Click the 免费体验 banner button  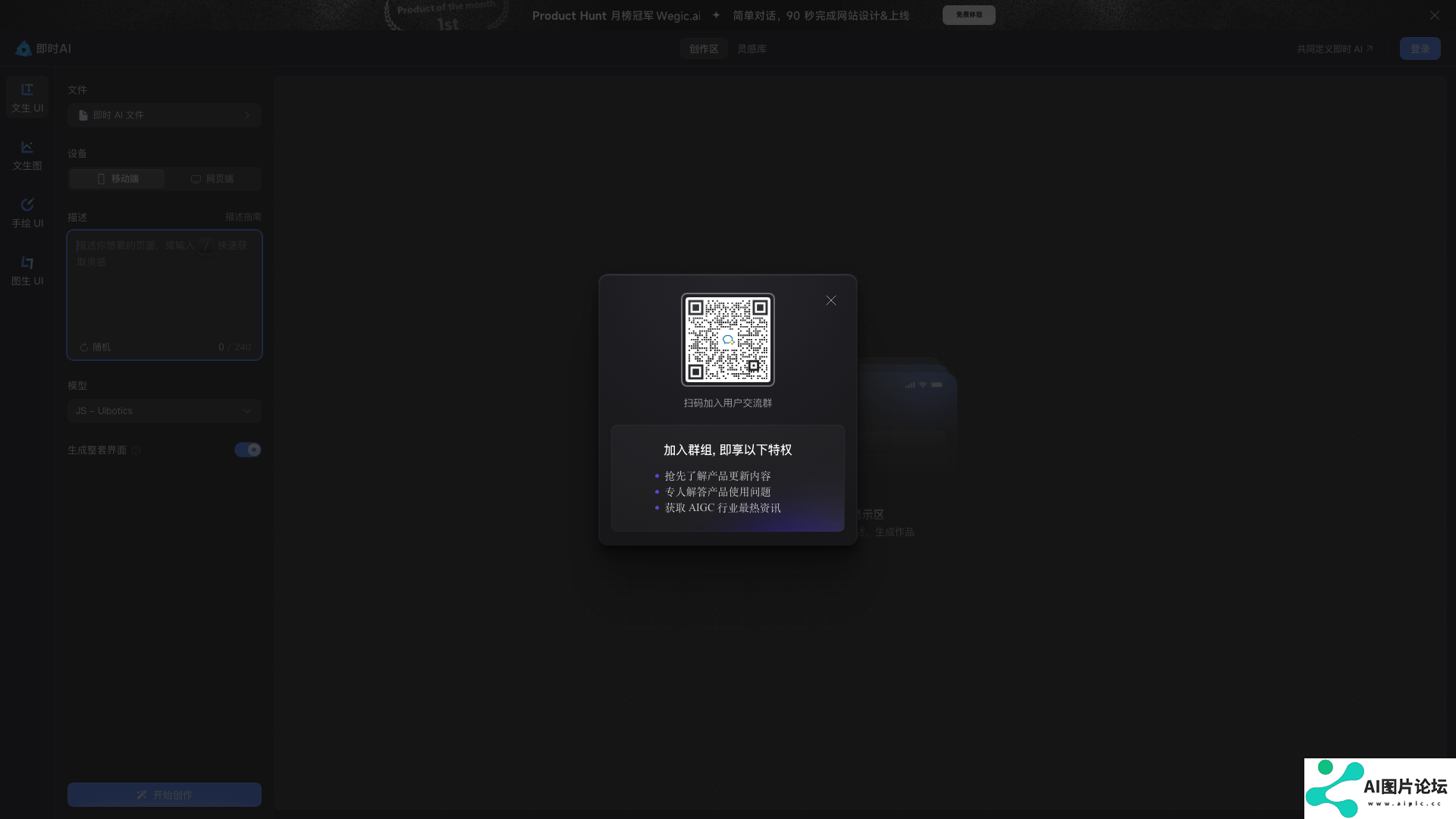click(968, 15)
